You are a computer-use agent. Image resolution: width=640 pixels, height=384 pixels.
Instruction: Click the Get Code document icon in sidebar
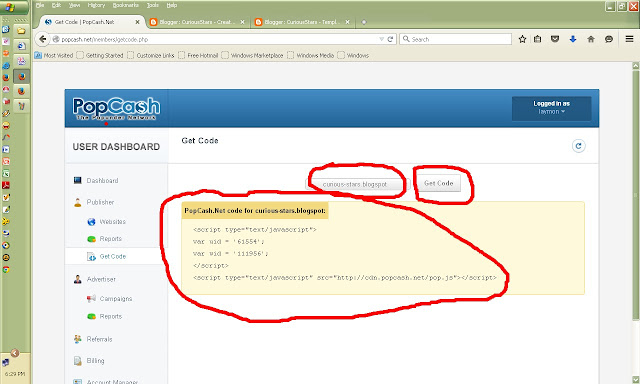coord(91,256)
